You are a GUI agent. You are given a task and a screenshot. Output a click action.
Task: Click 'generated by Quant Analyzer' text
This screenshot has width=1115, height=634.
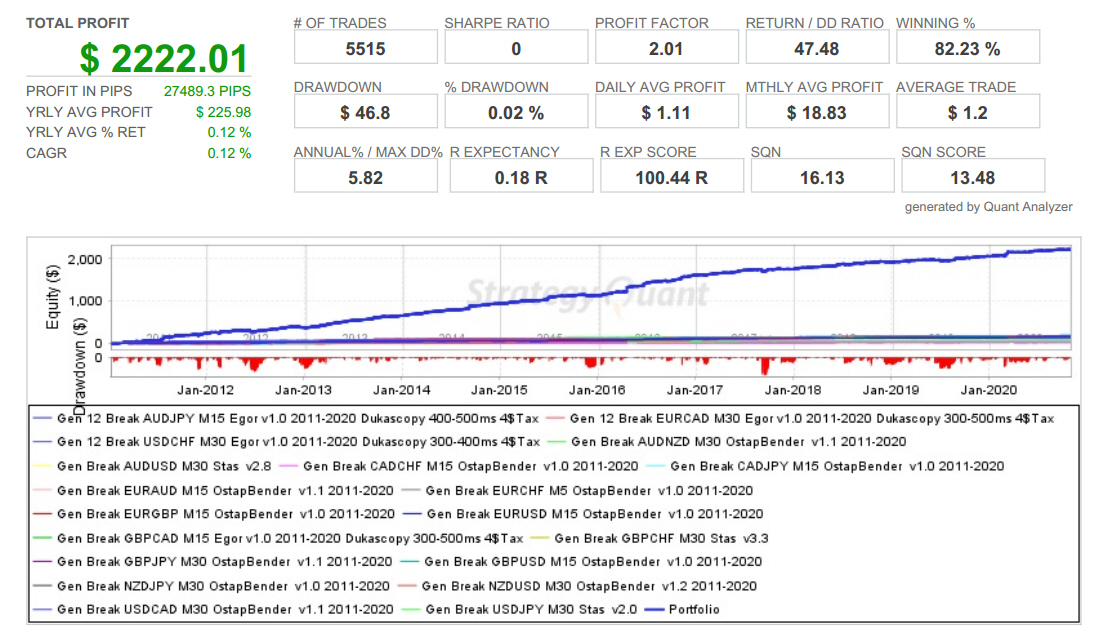(x=988, y=207)
